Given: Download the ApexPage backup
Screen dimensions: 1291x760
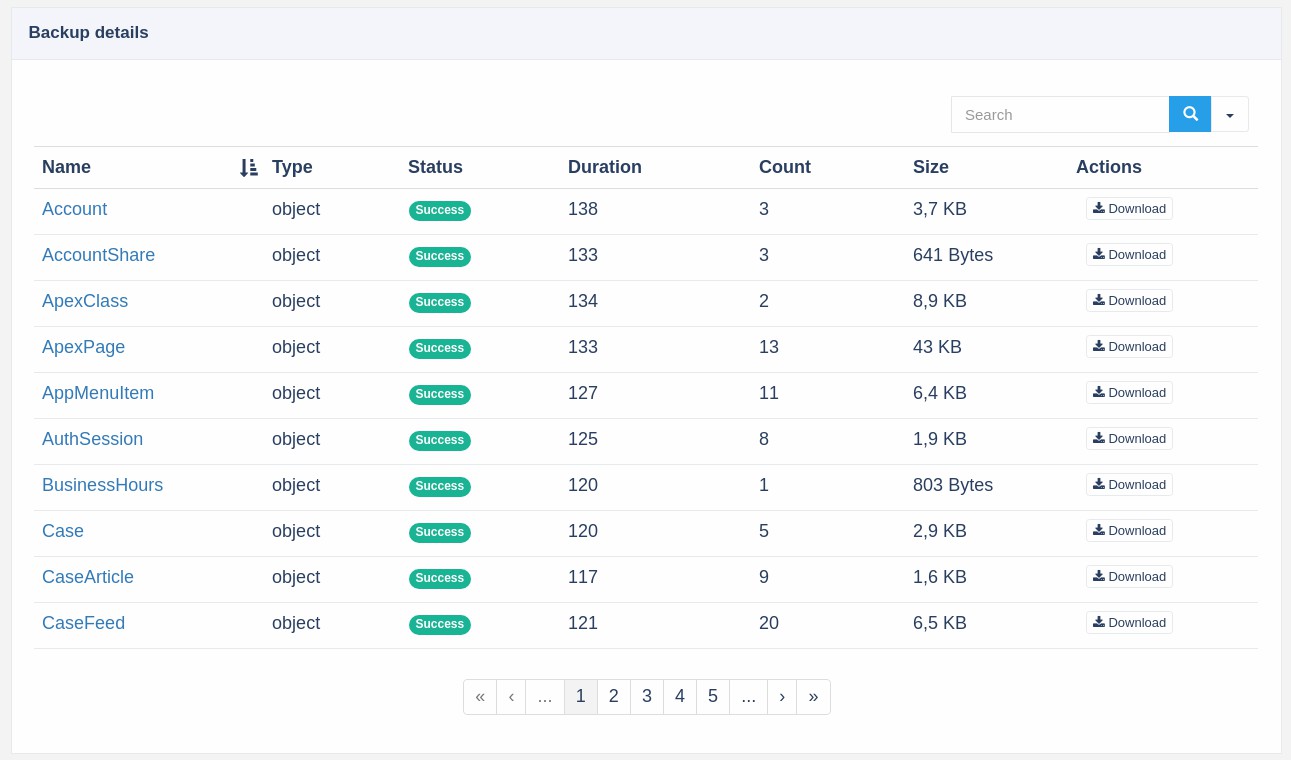Looking at the screenshot, I should [1129, 346].
